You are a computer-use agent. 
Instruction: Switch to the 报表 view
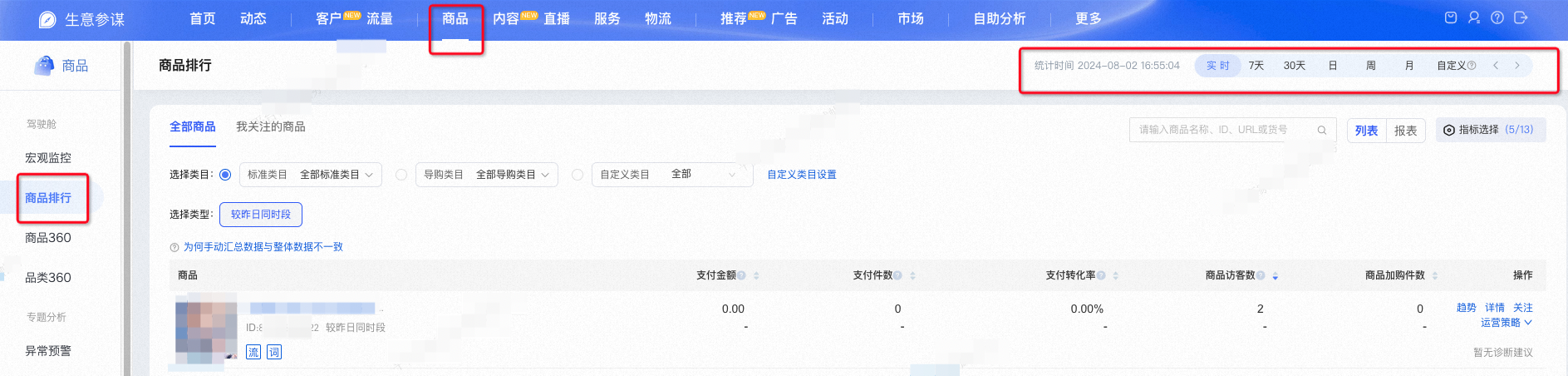pyautogui.click(x=1406, y=131)
